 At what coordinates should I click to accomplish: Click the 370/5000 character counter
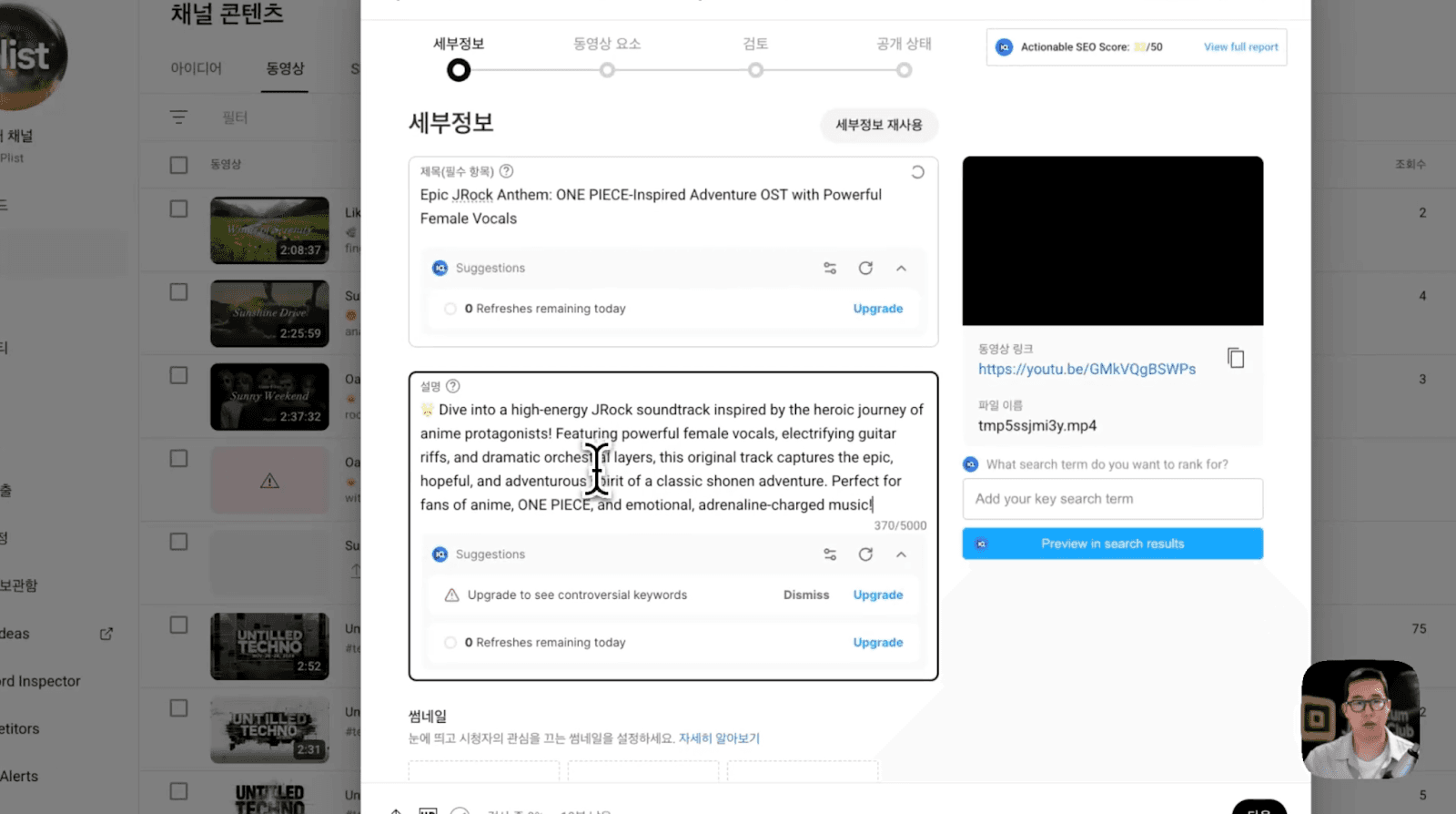900,526
